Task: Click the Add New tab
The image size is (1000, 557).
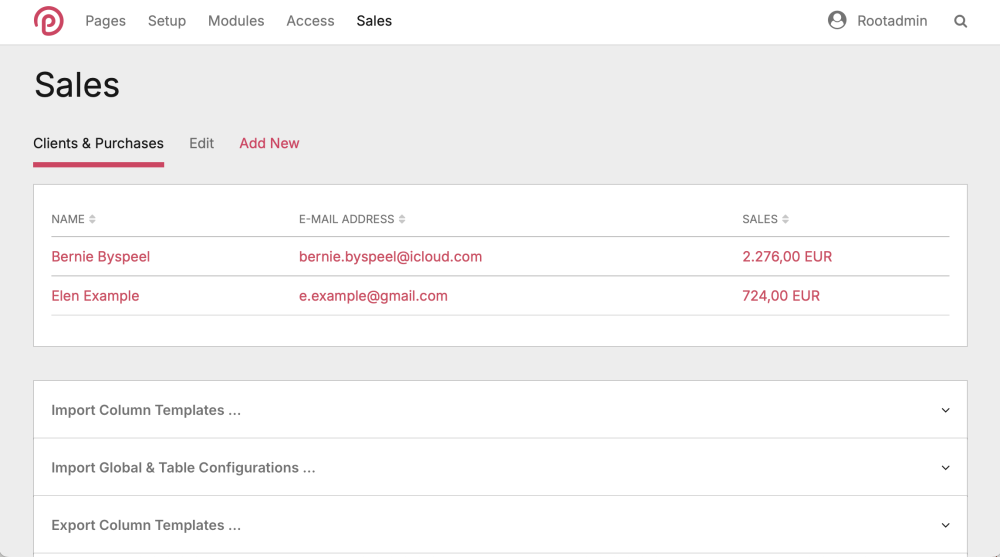Action: pyautogui.click(x=269, y=143)
